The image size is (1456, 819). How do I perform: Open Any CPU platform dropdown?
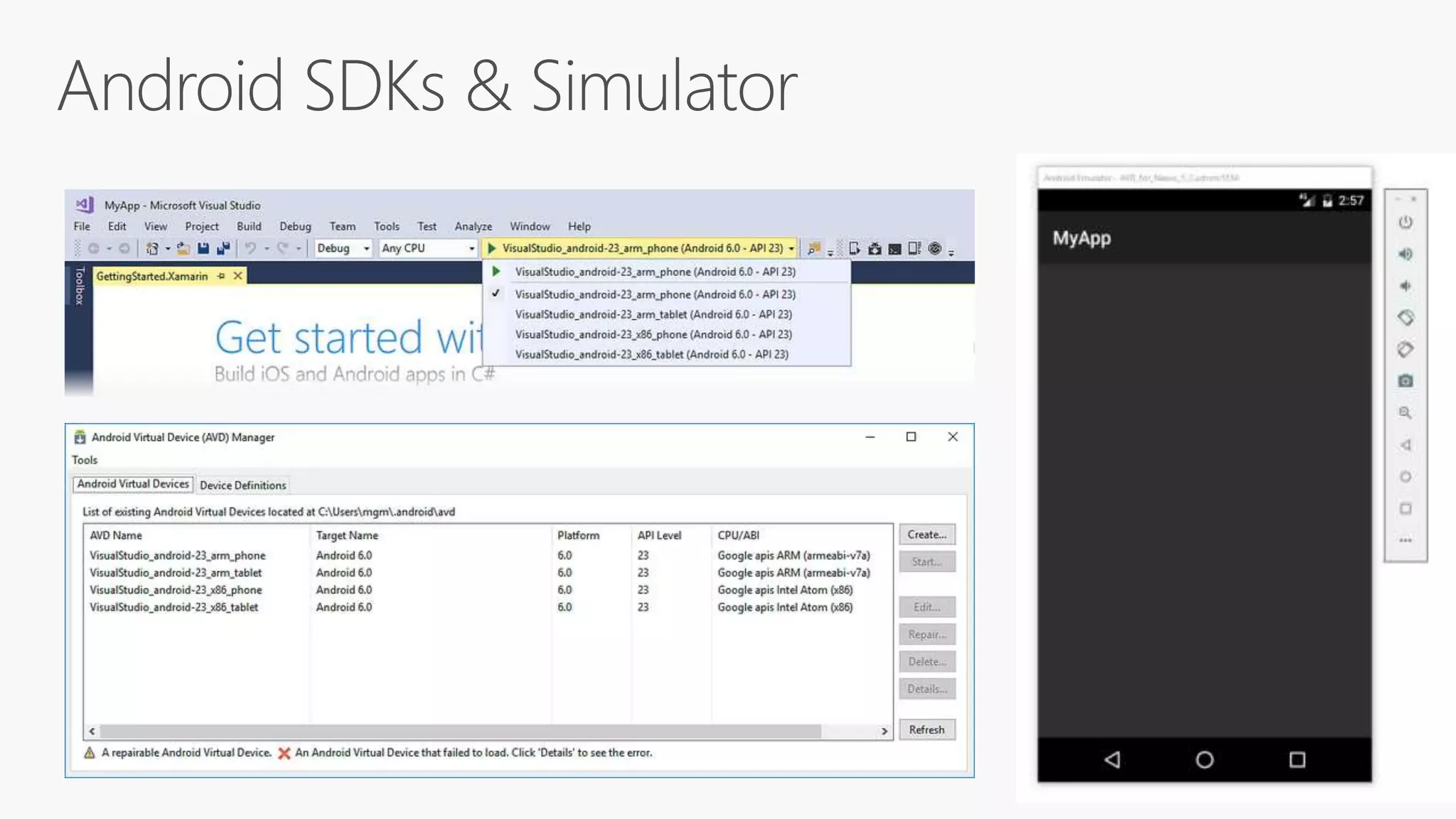[x=471, y=248]
